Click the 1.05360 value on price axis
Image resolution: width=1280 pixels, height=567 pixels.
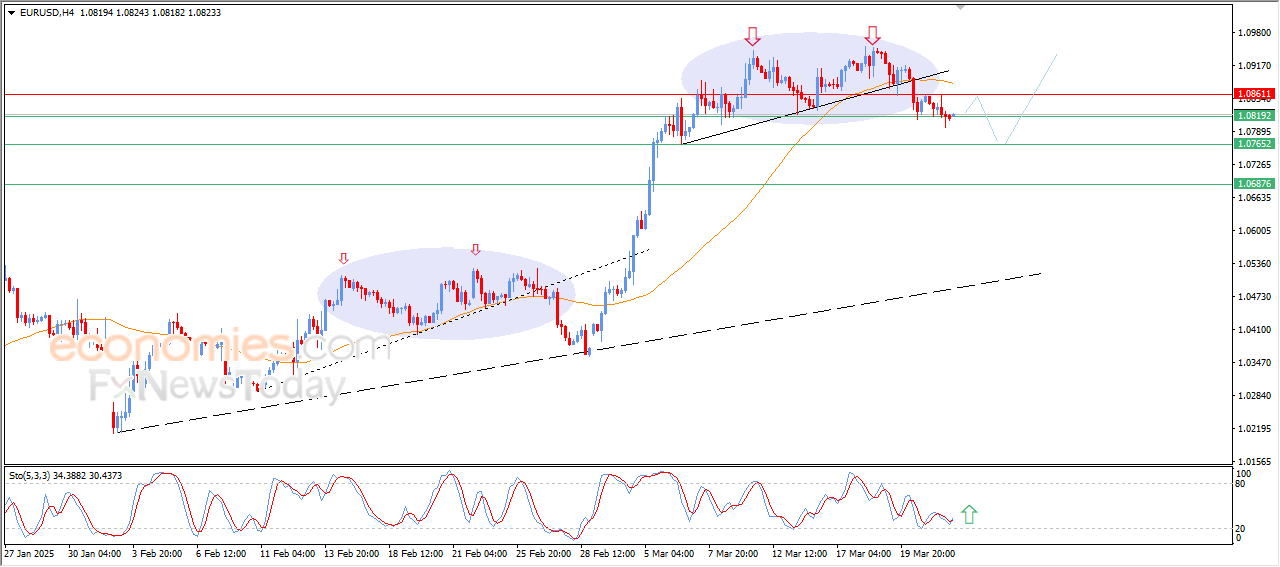click(1256, 264)
